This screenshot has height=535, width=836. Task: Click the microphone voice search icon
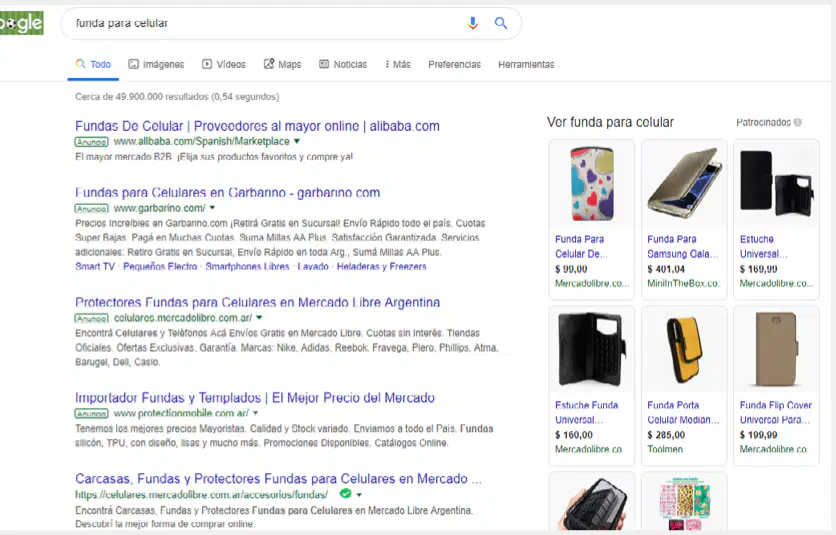472,23
